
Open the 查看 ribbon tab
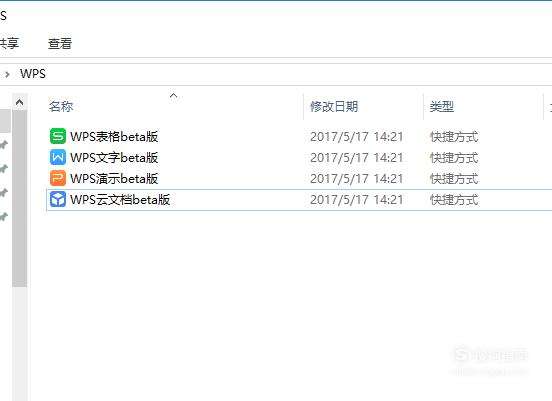point(60,44)
